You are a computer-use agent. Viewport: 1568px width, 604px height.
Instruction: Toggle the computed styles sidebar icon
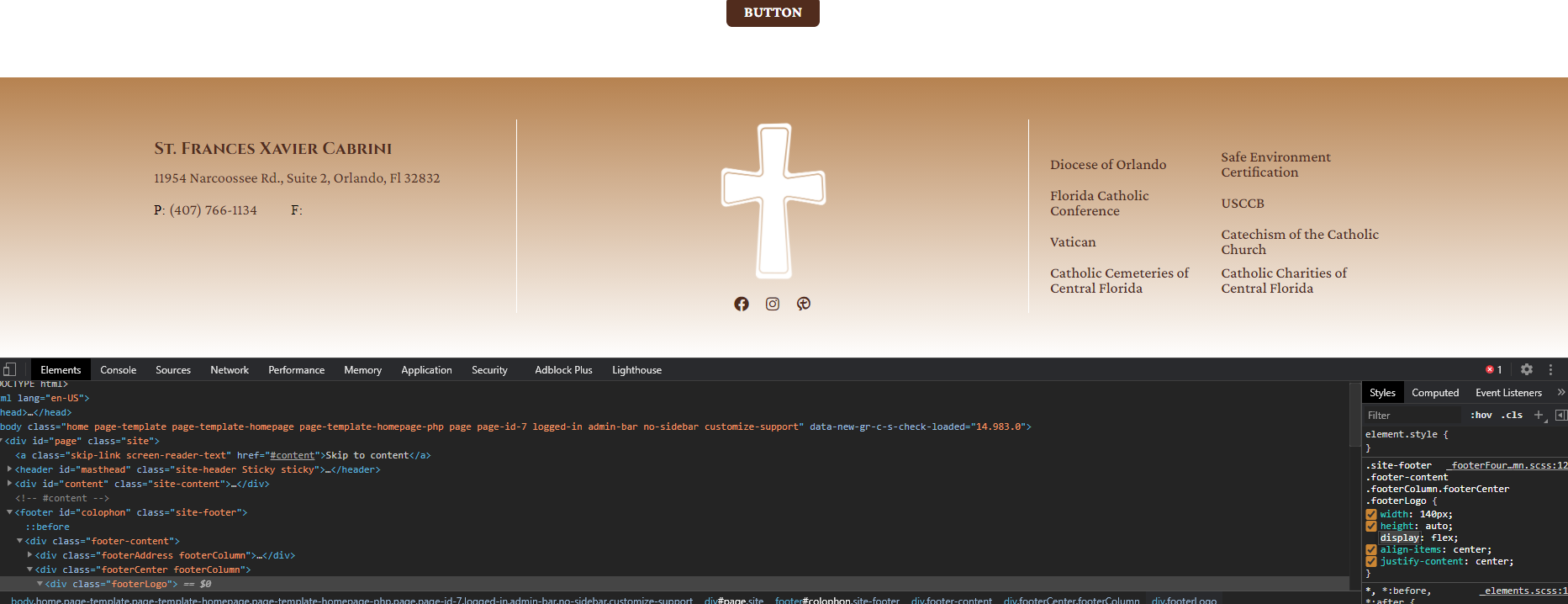(x=1560, y=415)
